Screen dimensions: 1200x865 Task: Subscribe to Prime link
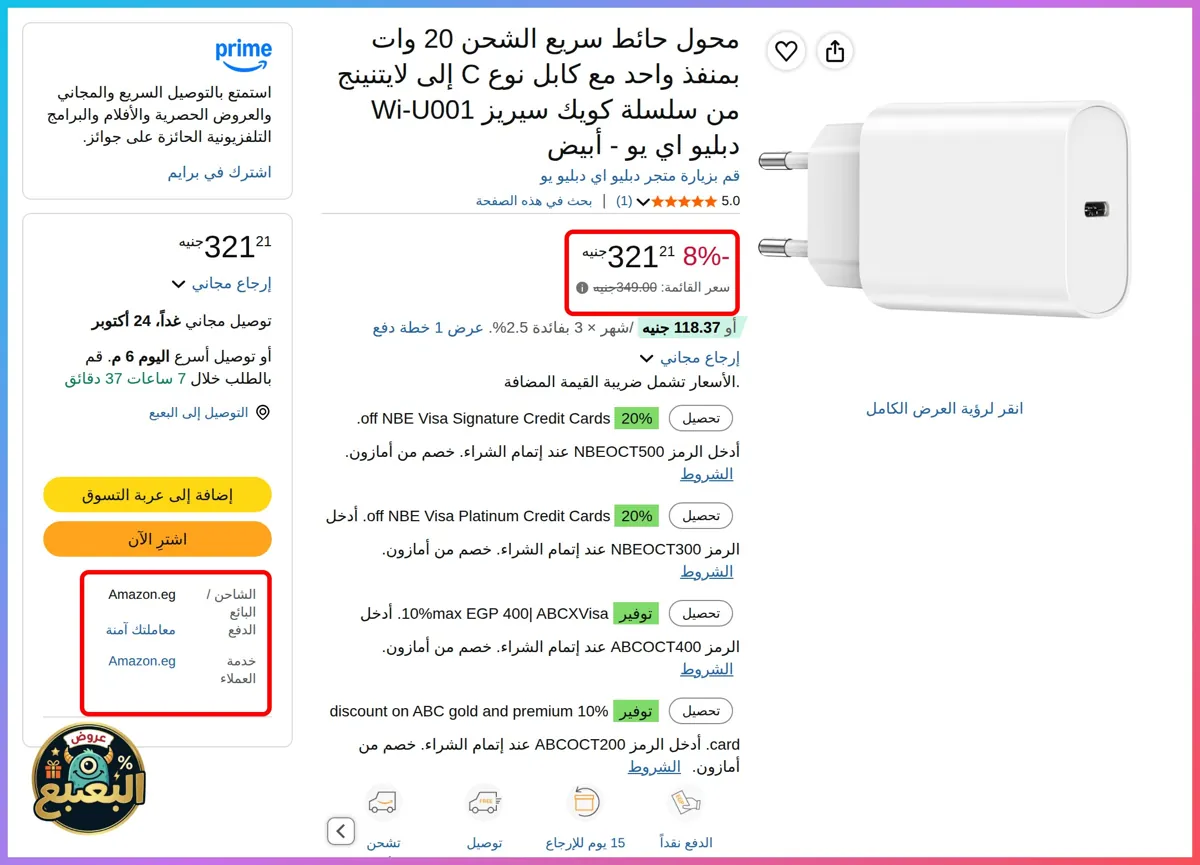pyautogui.click(x=219, y=172)
